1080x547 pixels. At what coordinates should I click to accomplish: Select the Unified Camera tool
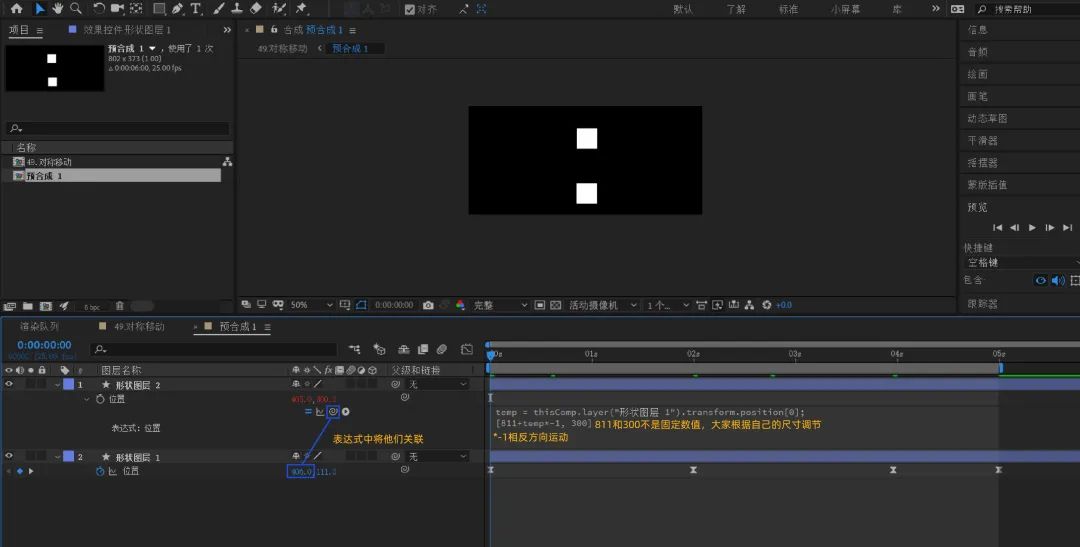pos(117,9)
